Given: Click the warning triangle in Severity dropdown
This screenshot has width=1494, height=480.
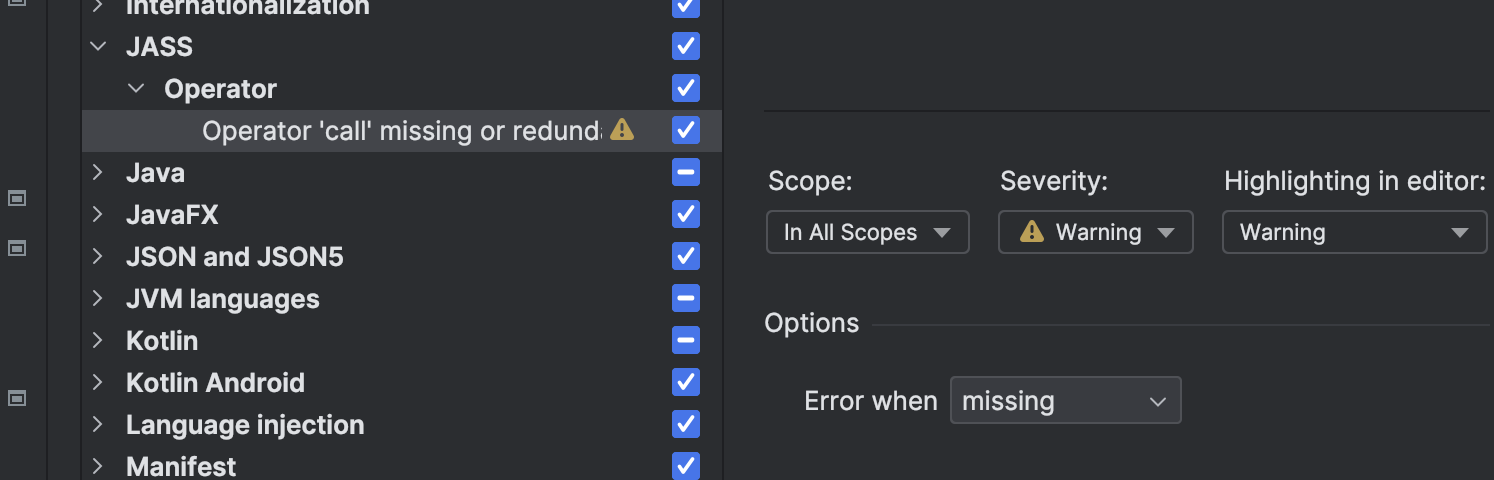Looking at the screenshot, I should [1031, 232].
